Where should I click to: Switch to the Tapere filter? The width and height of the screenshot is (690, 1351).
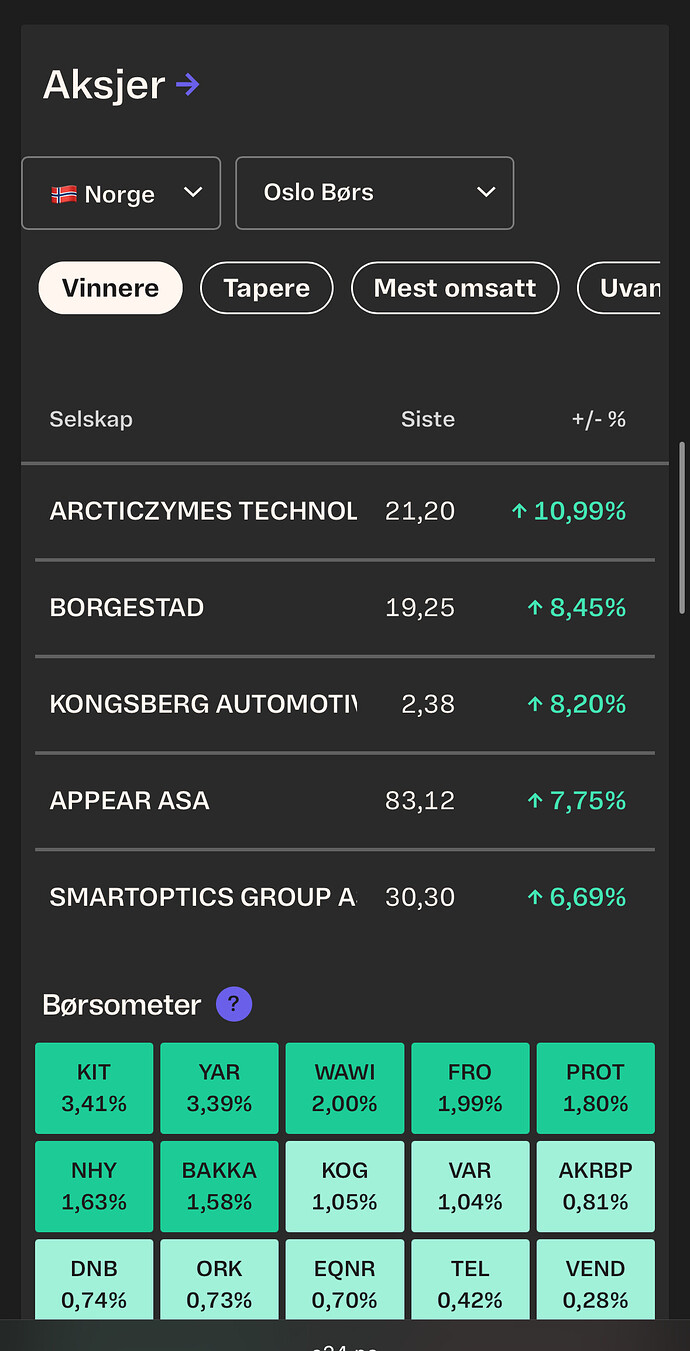pyautogui.click(x=266, y=288)
